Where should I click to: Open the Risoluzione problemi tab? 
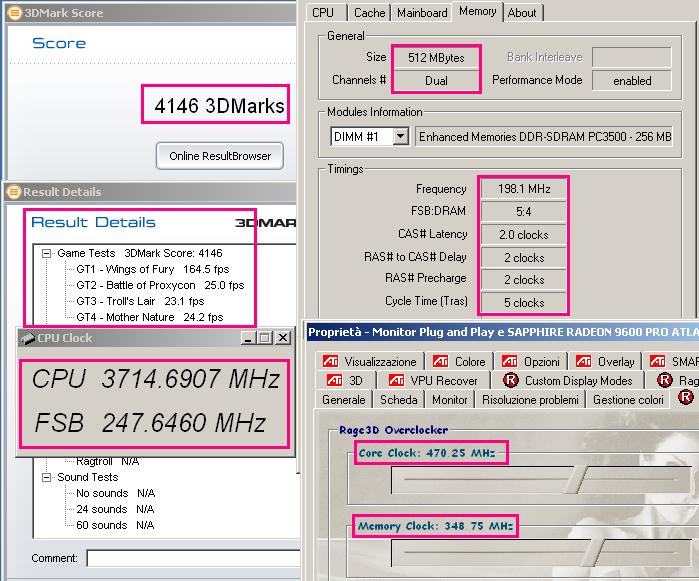(530, 400)
